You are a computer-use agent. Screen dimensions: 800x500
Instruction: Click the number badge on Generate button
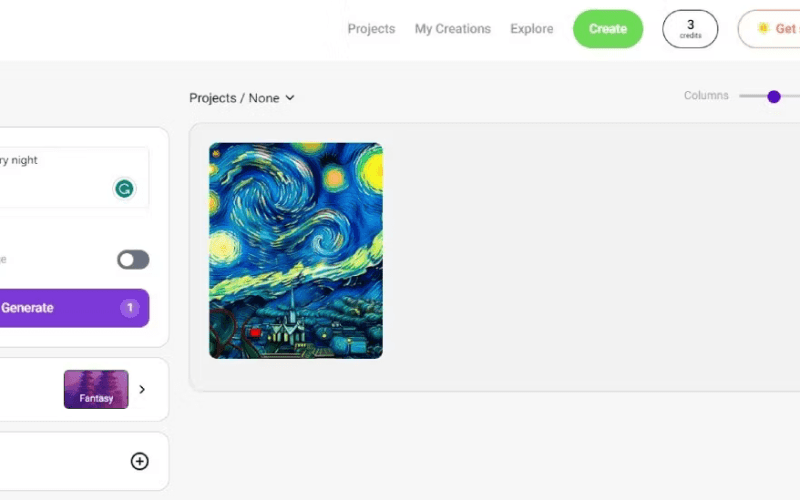[x=130, y=308]
